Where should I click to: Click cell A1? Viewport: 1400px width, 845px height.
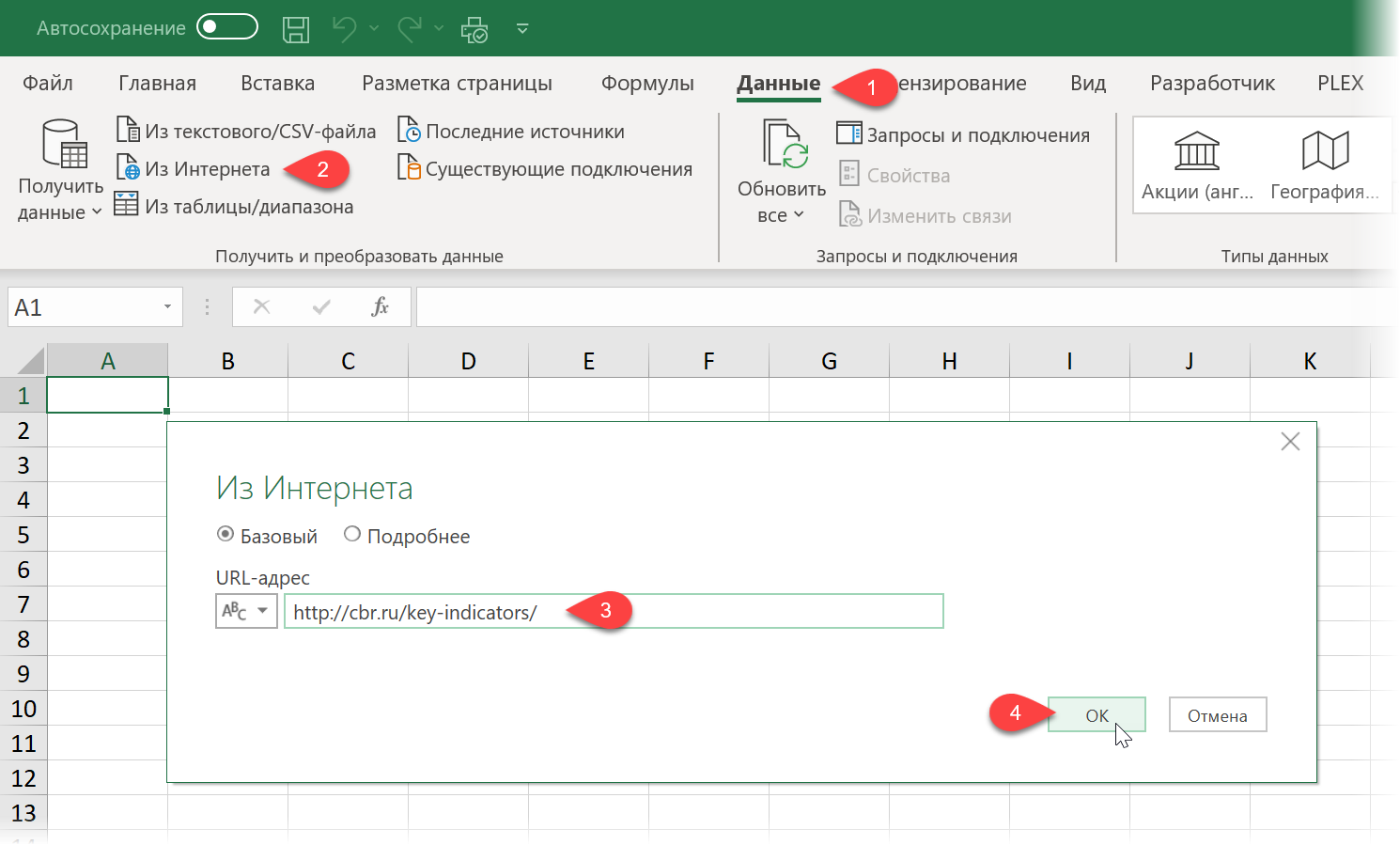[108, 395]
